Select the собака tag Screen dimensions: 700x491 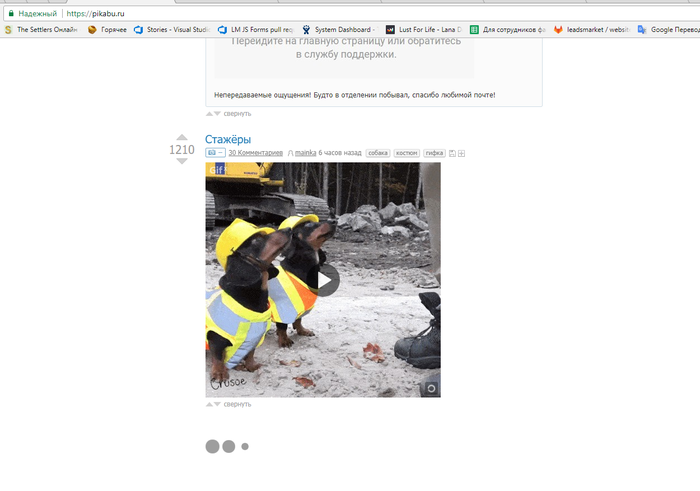point(378,153)
